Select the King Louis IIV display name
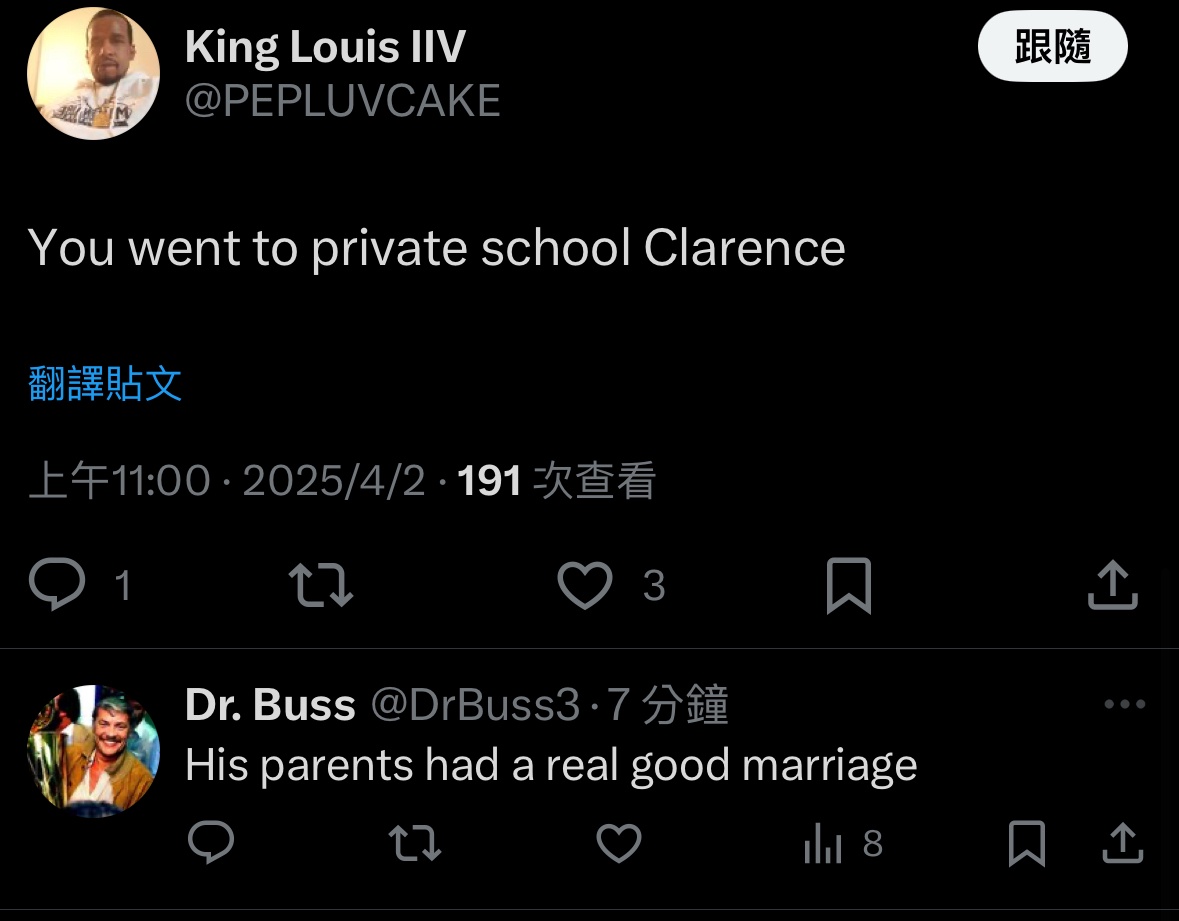 [325, 47]
